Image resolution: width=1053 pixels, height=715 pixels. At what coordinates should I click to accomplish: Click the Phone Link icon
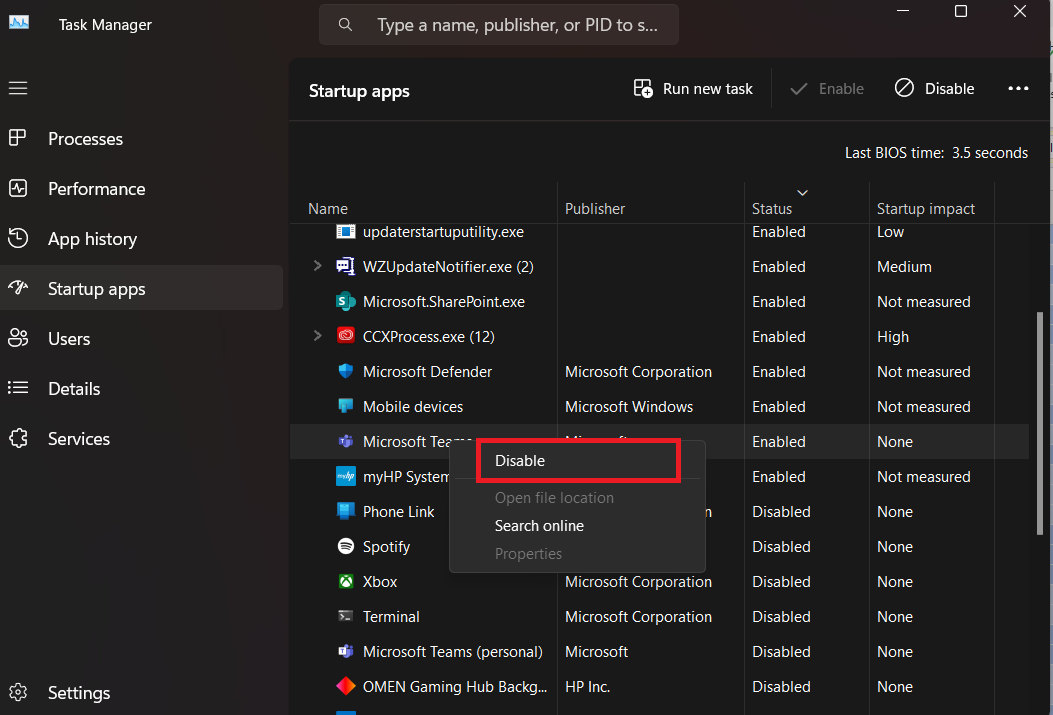point(345,511)
